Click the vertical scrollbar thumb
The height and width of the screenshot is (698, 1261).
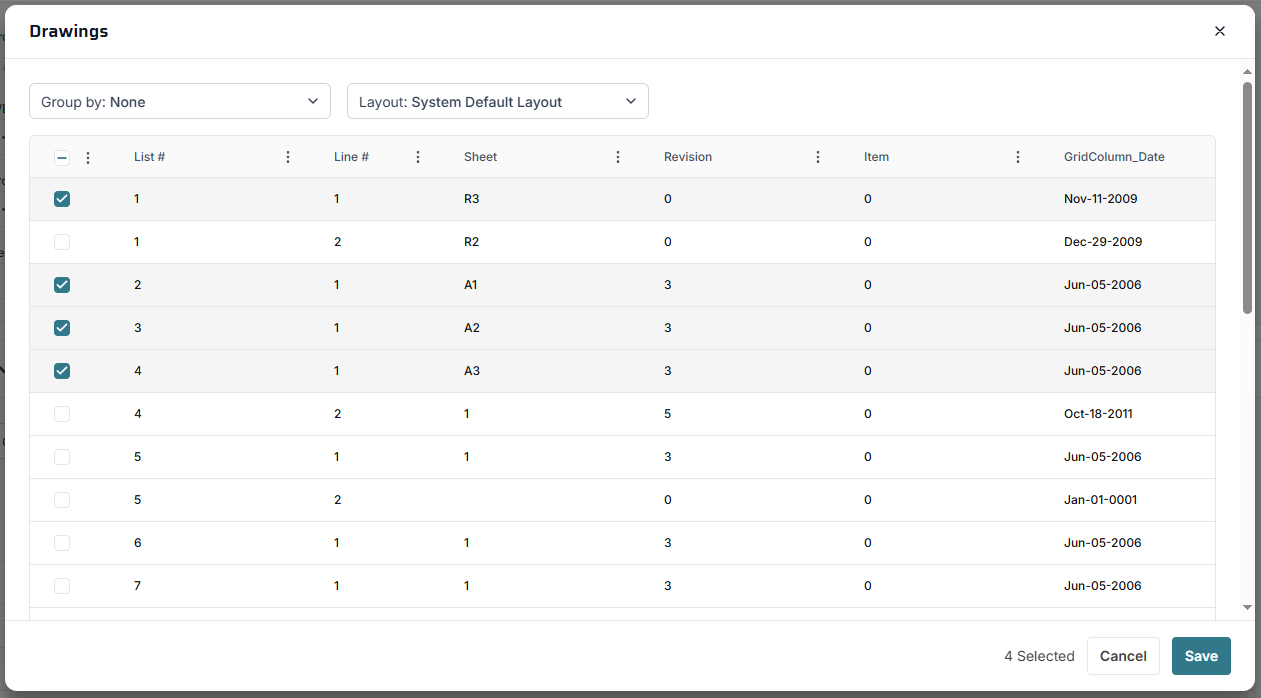click(1247, 198)
